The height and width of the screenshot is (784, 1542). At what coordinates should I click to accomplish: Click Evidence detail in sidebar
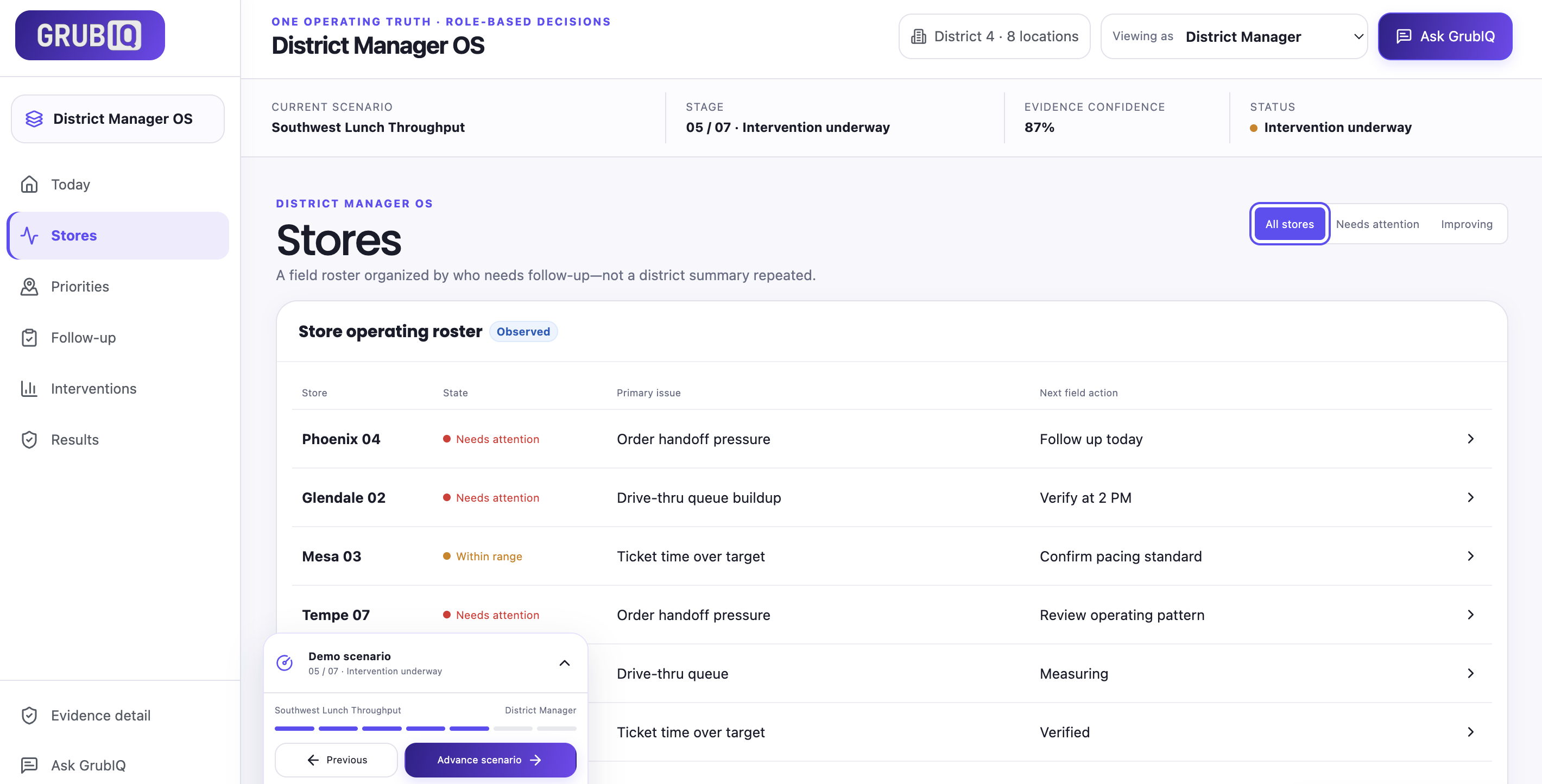click(x=118, y=715)
